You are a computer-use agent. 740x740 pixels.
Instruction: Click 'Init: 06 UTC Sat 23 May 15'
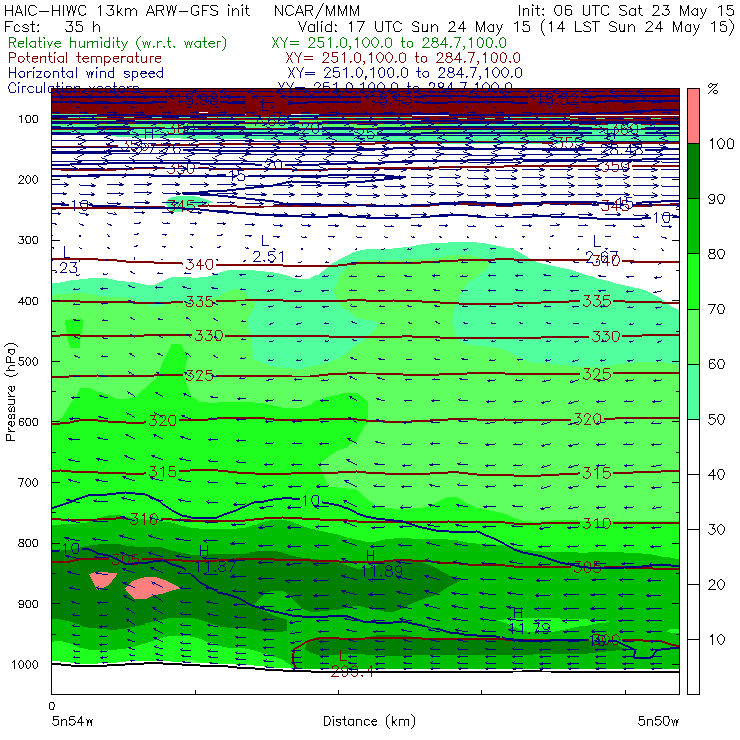pos(626,10)
